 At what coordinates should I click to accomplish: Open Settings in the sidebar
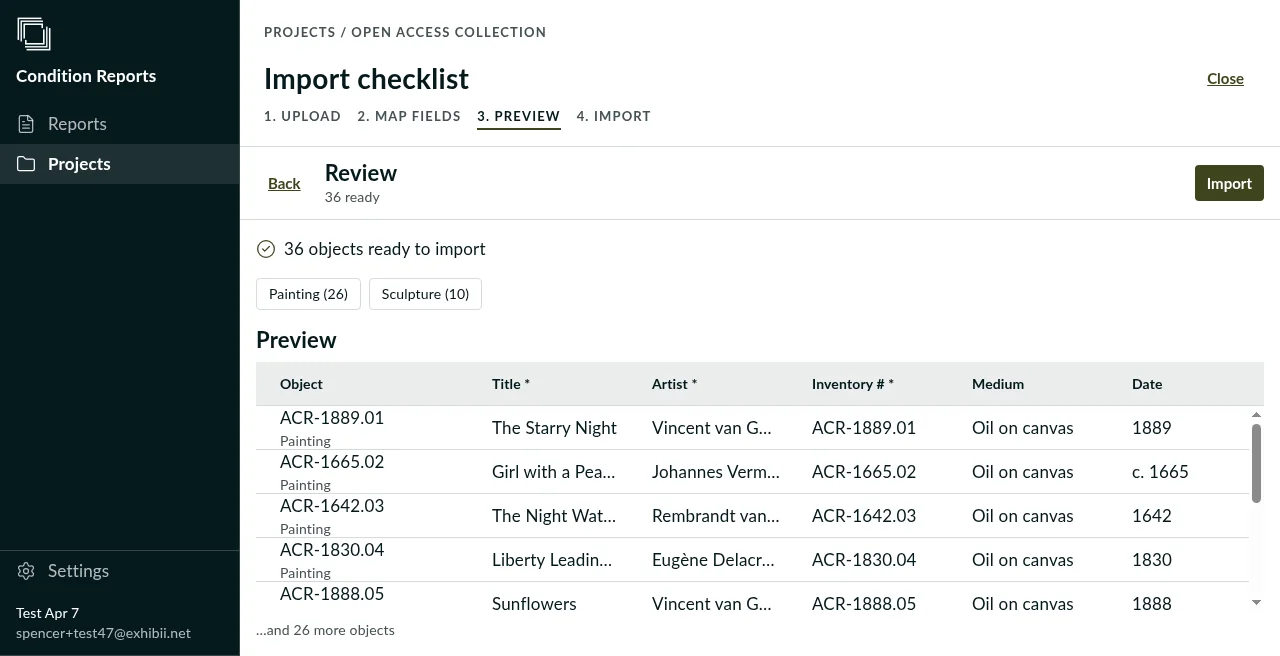(x=120, y=571)
